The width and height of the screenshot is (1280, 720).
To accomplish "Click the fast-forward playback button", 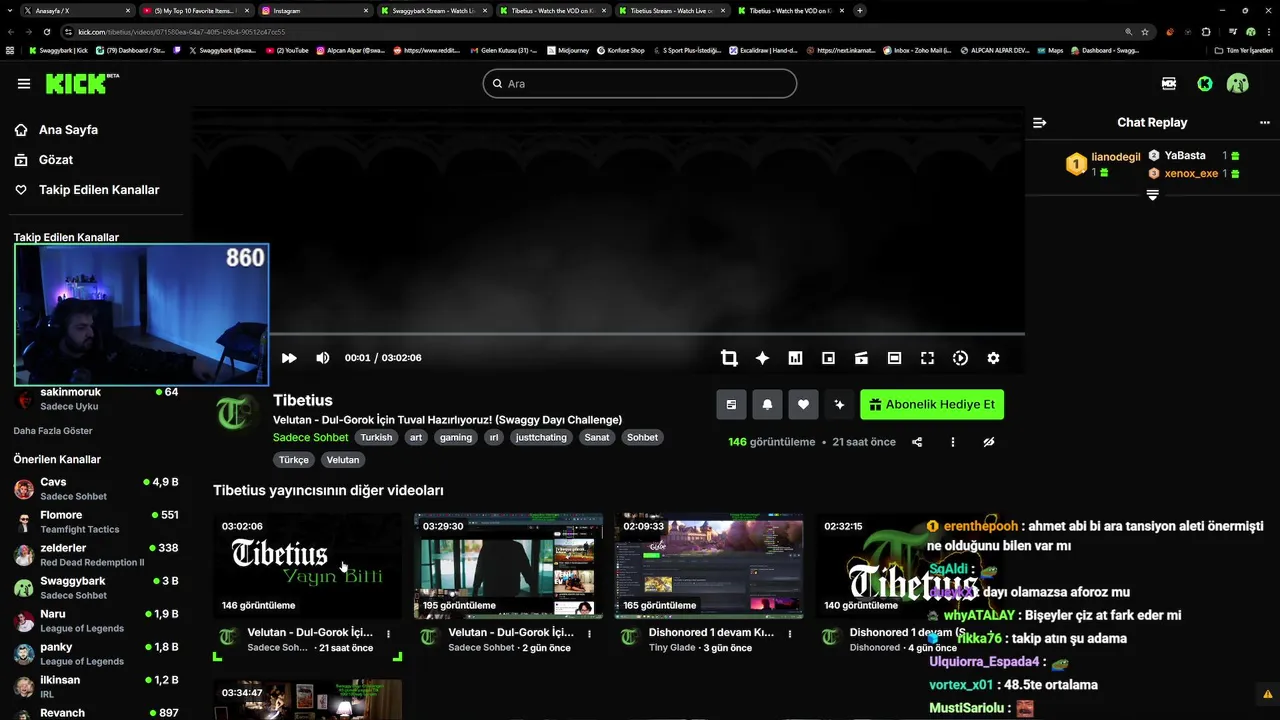I will tap(289, 358).
